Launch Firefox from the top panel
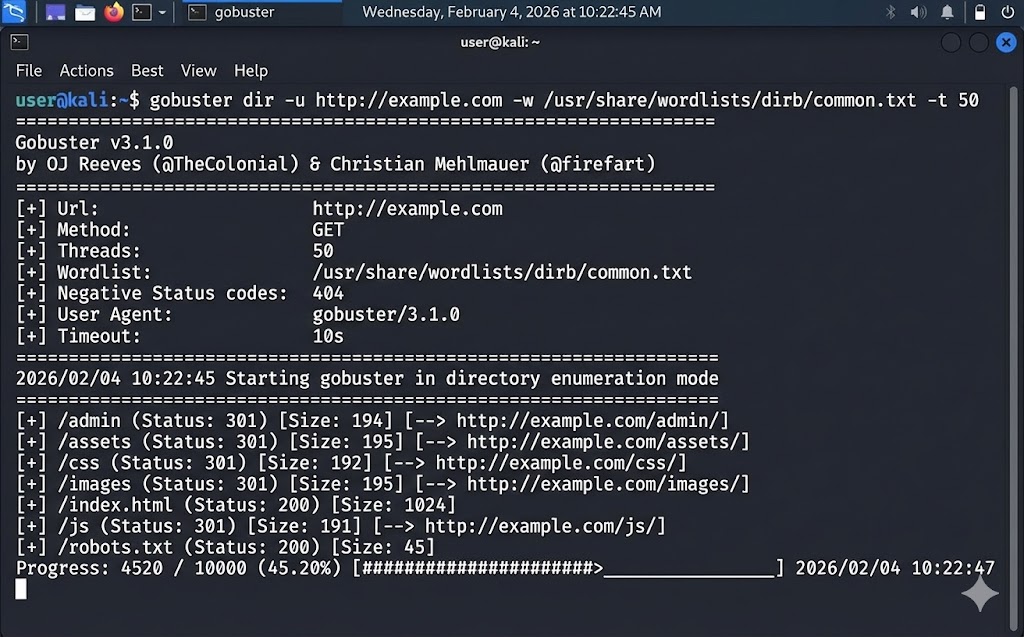1024x637 pixels. point(113,13)
